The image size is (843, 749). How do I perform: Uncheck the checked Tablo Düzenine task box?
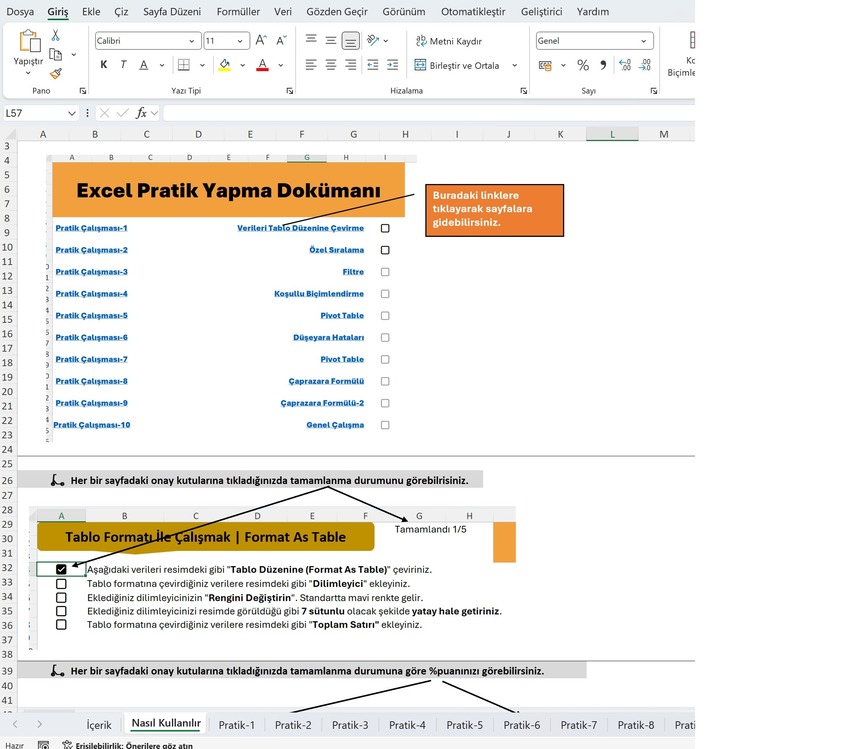click(61, 569)
